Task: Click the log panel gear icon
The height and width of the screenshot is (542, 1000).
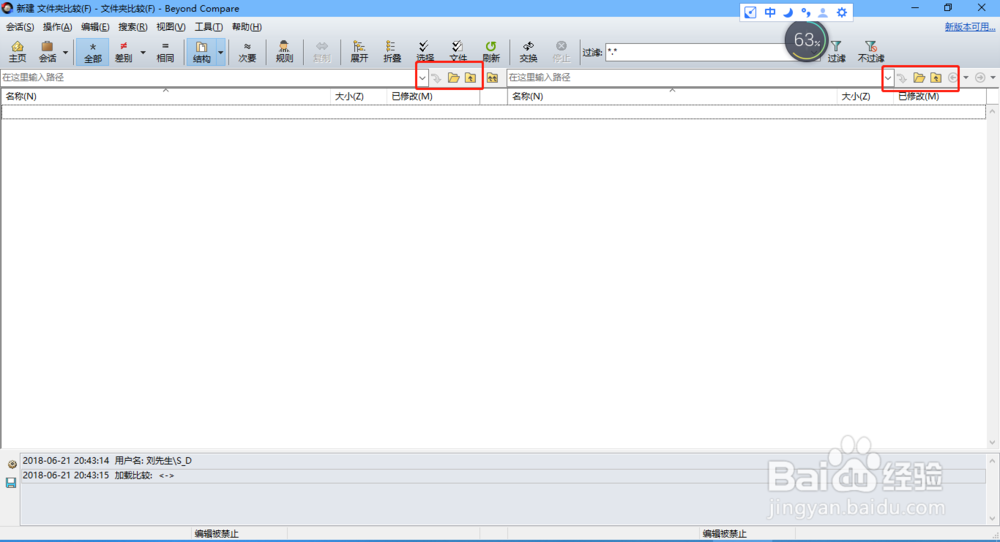Action: pos(11,464)
